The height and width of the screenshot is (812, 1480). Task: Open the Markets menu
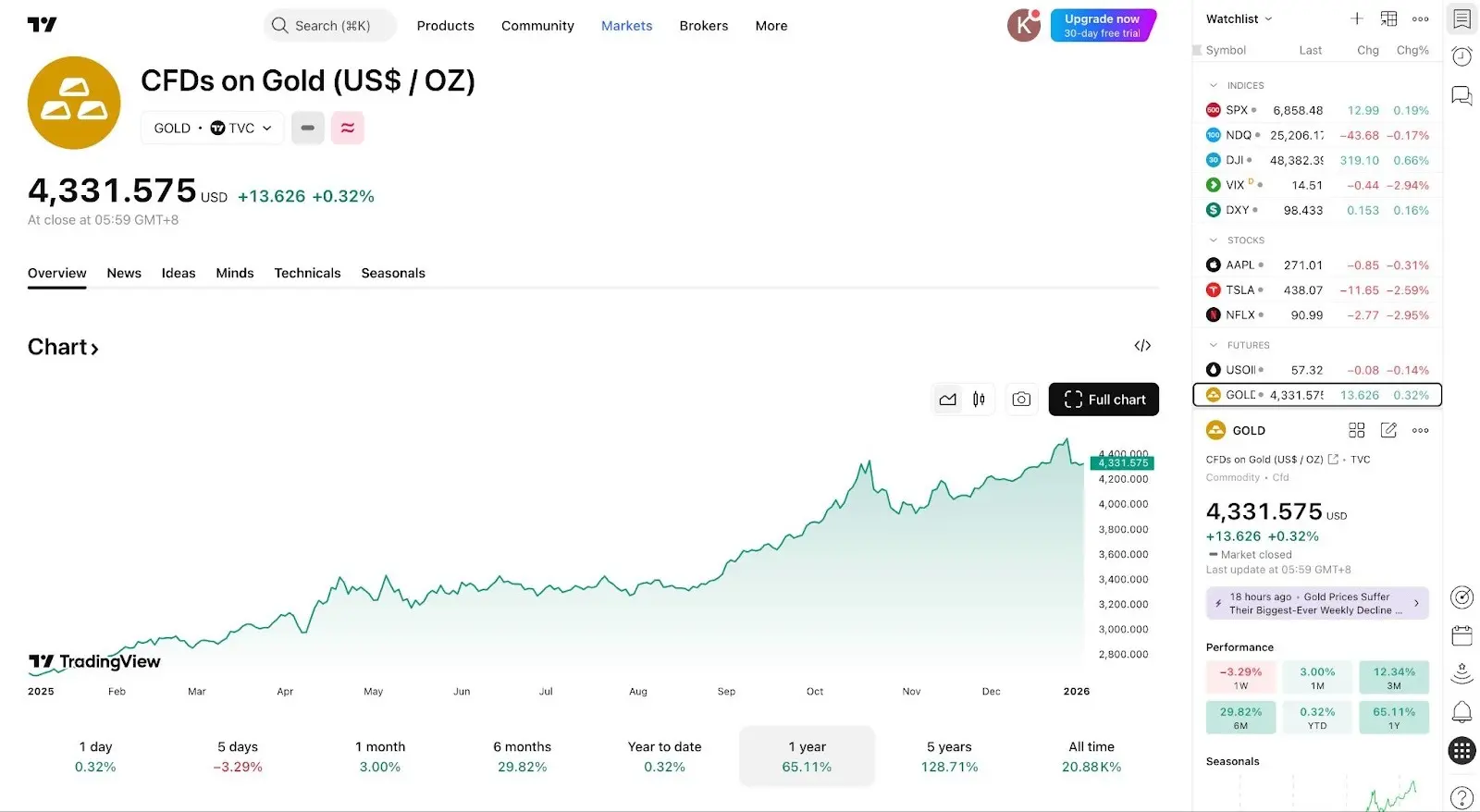point(626,26)
